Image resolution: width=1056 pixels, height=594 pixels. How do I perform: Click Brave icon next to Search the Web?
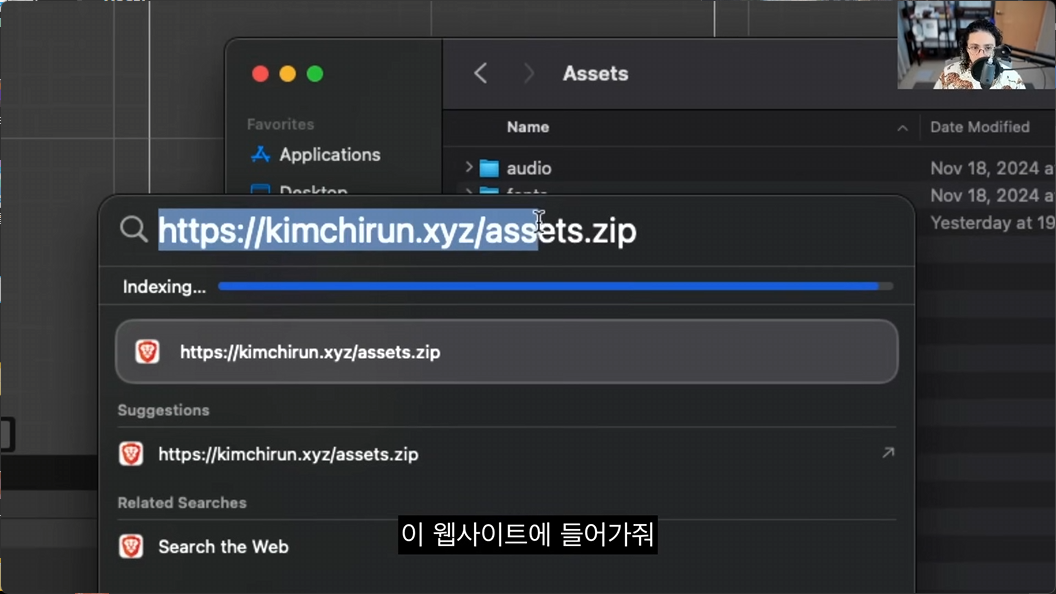point(131,546)
